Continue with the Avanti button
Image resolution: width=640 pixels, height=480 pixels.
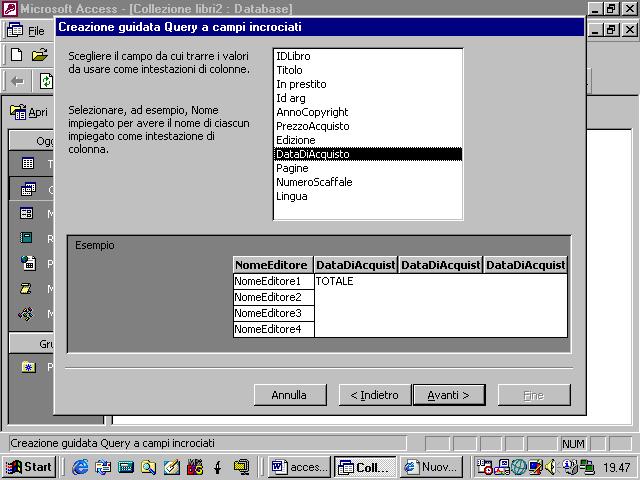point(449,395)
